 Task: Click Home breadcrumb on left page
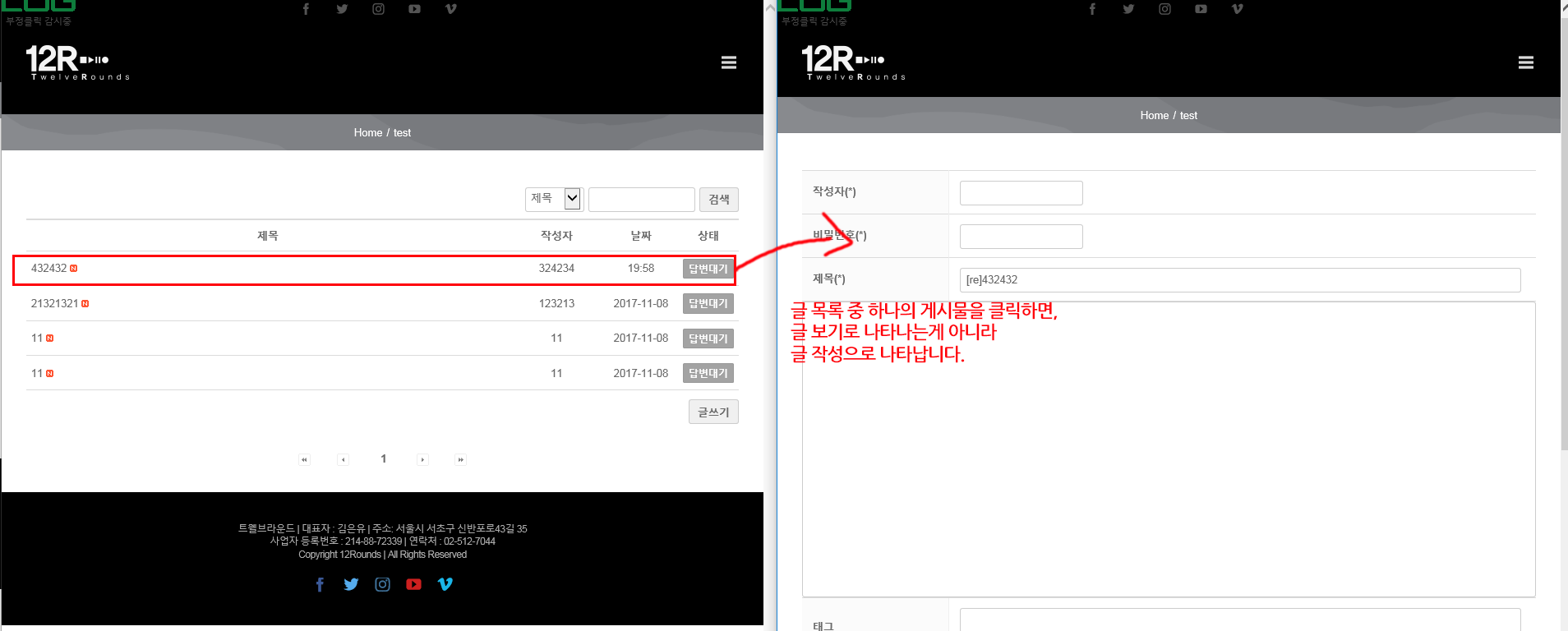[367, 133]
